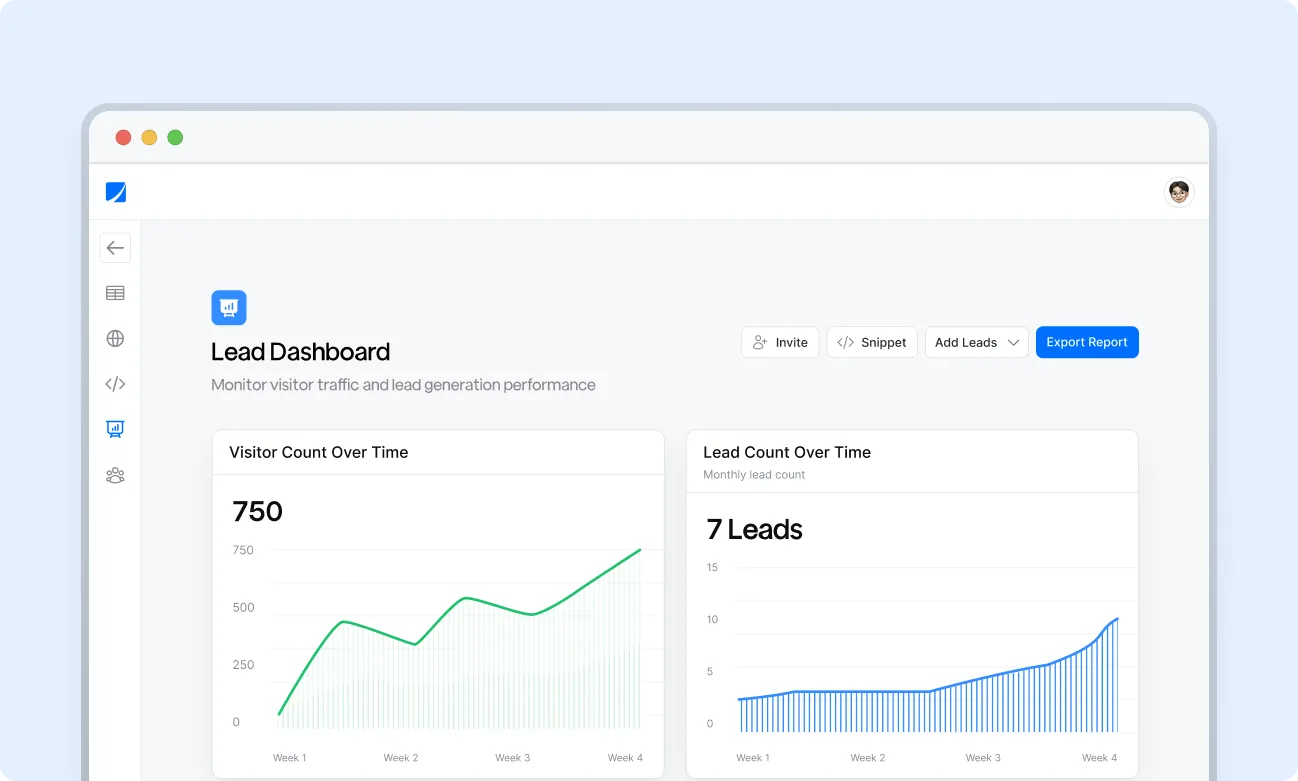Click the green visitor line peak
Viewport: 1298px width, 781px height.
click(639, 550)
